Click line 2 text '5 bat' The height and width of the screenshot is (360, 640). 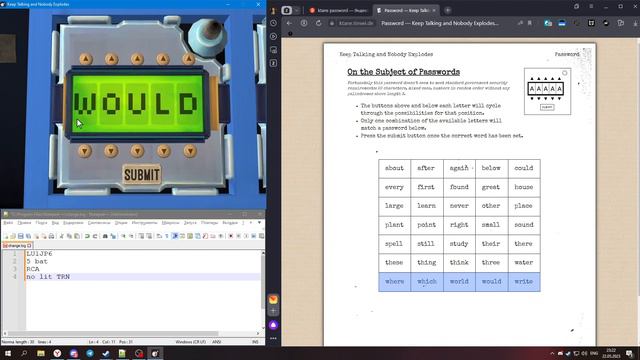[x=37, y=261]
